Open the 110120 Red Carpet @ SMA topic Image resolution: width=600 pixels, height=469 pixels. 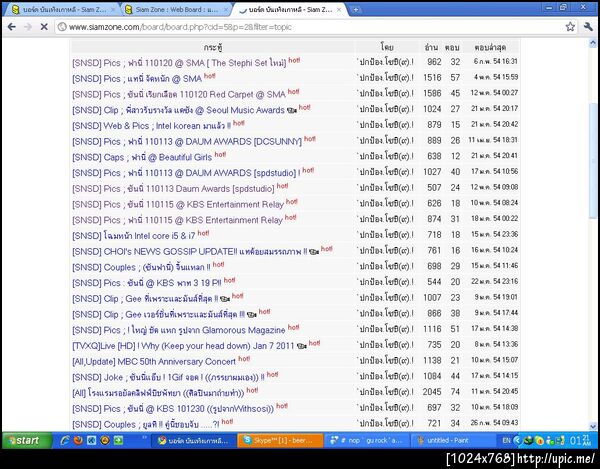coord(179,94)
